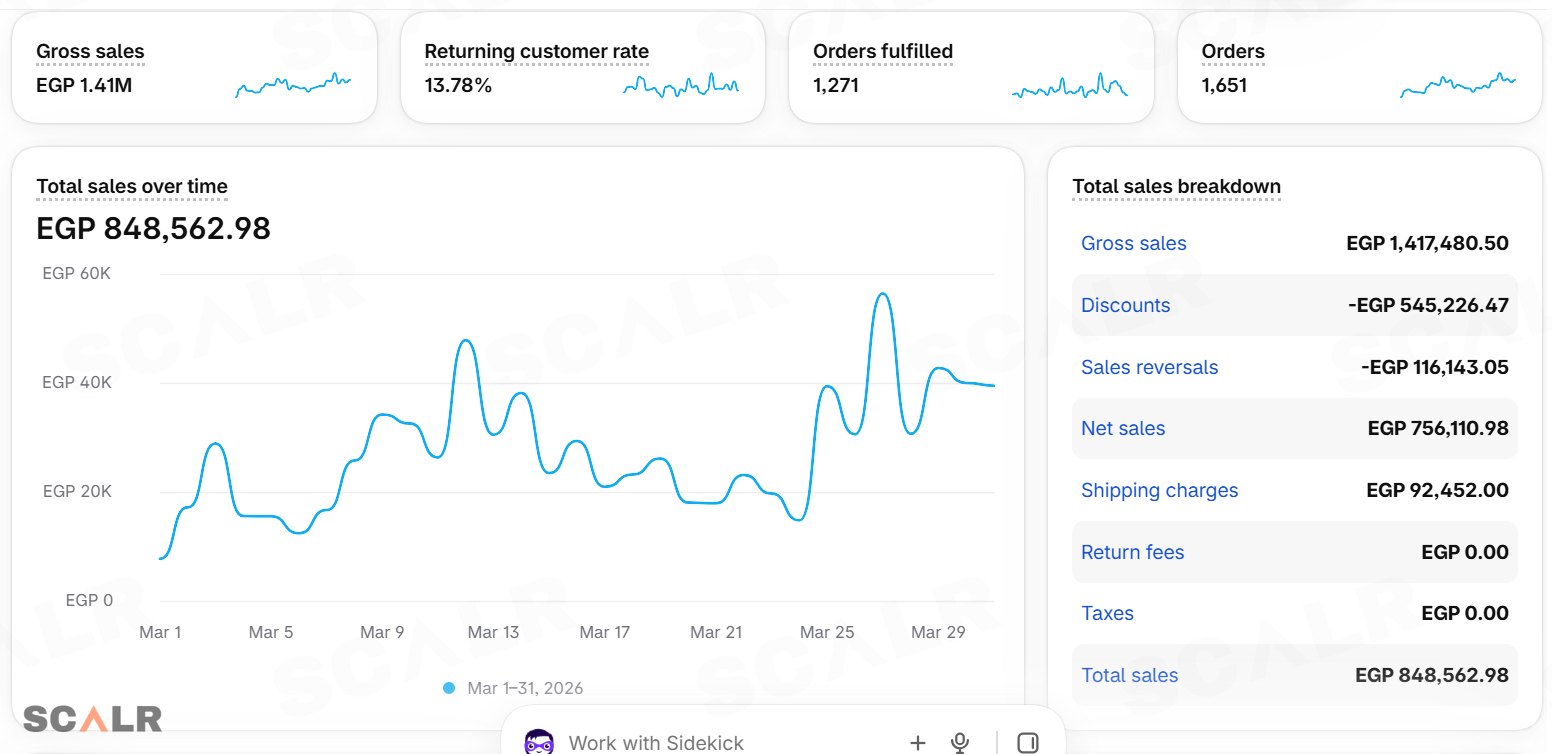Click the EGP 848,562.98 chart total

153,228
